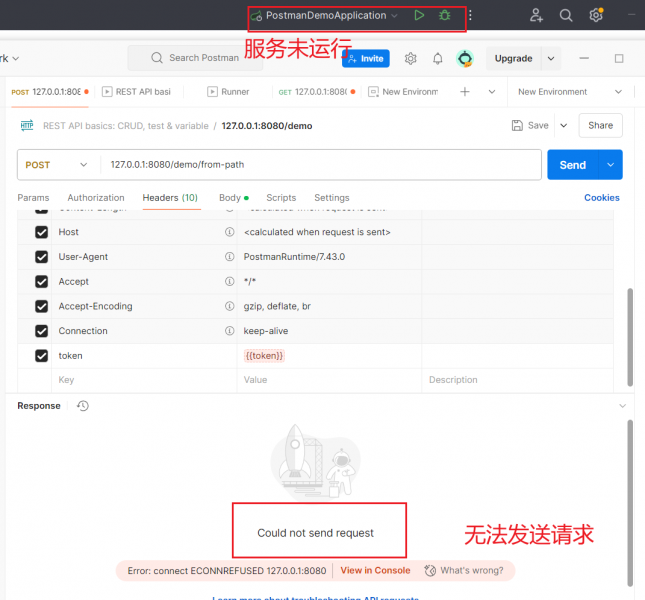Show info for the Host header
This screenshot has height=600, width=645.
[x=230, y=232]
